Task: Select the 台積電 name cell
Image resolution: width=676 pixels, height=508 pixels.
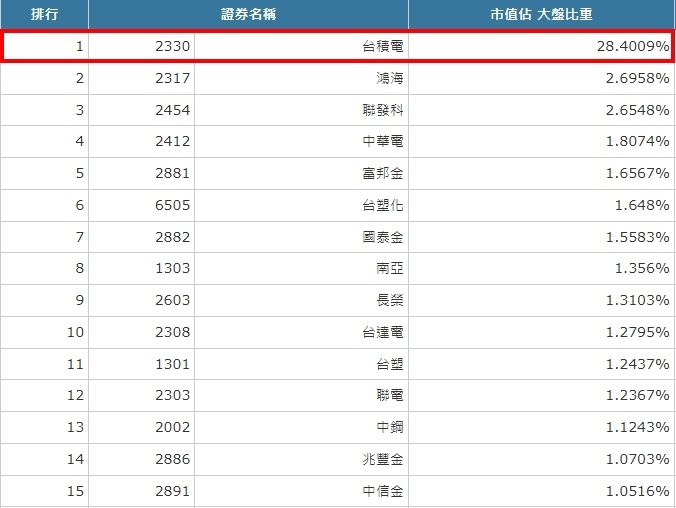Action: tap(383, 46)
